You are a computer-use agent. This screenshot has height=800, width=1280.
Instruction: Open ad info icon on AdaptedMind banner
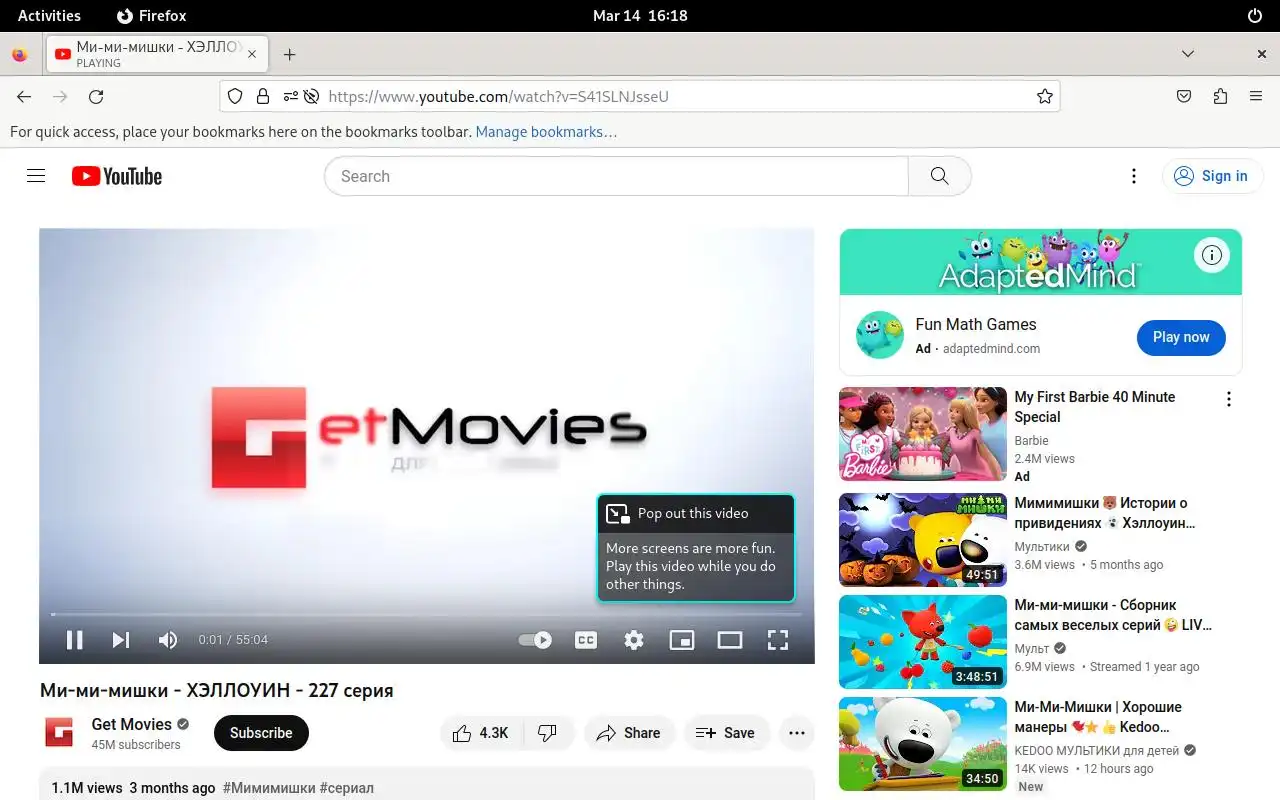(1212, 255)
